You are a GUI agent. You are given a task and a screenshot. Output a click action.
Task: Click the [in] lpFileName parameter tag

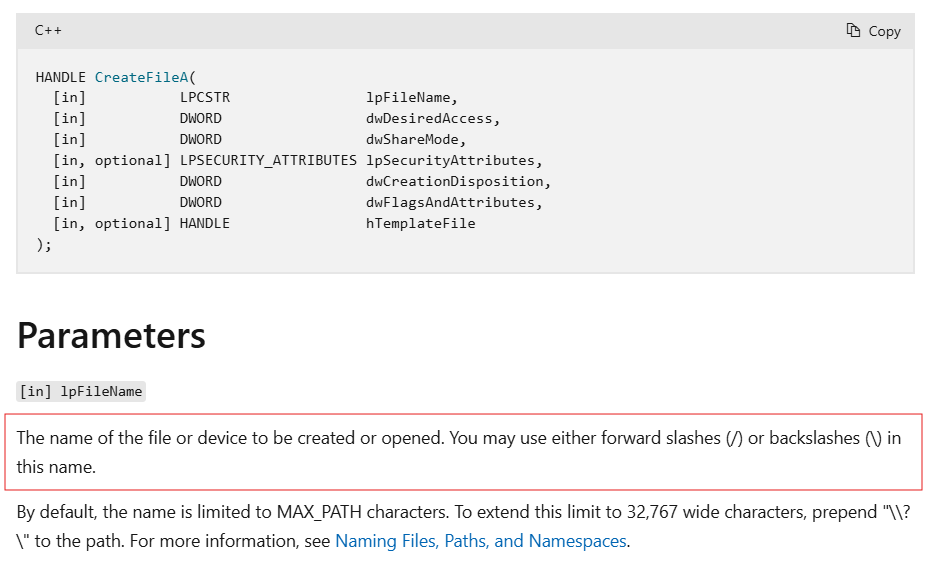click(x=81, y=391)
